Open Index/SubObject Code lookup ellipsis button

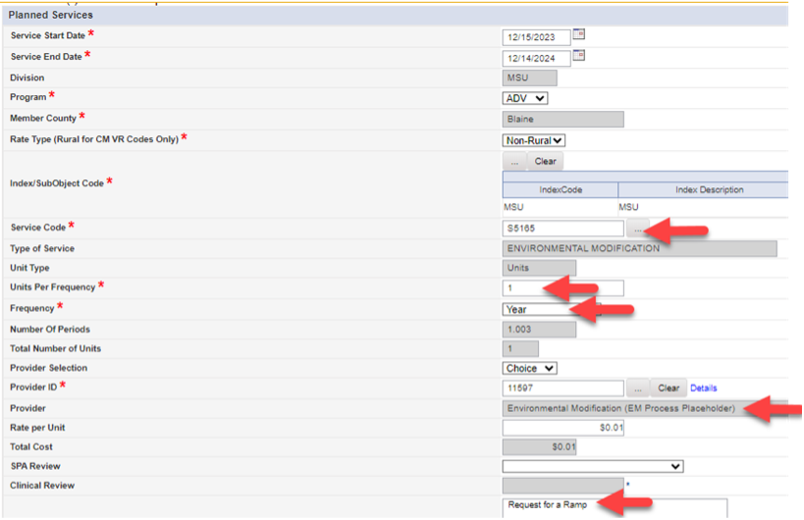514,161
